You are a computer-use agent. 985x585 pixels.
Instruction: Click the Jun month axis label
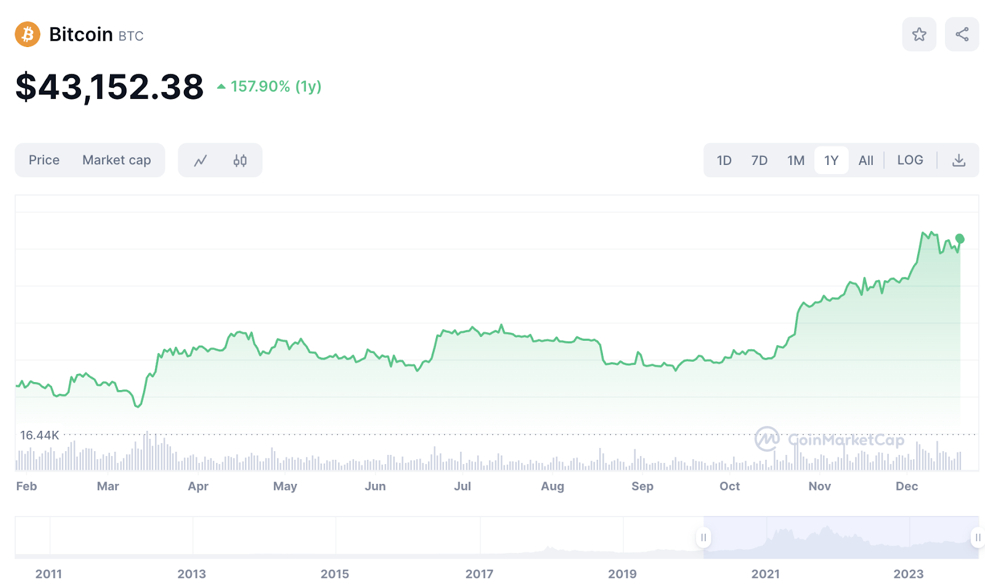(375, 486)
